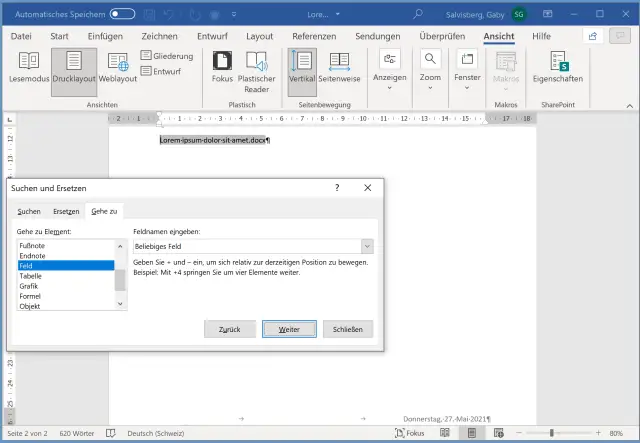Adjust the zoom slider in status bar

[x=552, y=433]
